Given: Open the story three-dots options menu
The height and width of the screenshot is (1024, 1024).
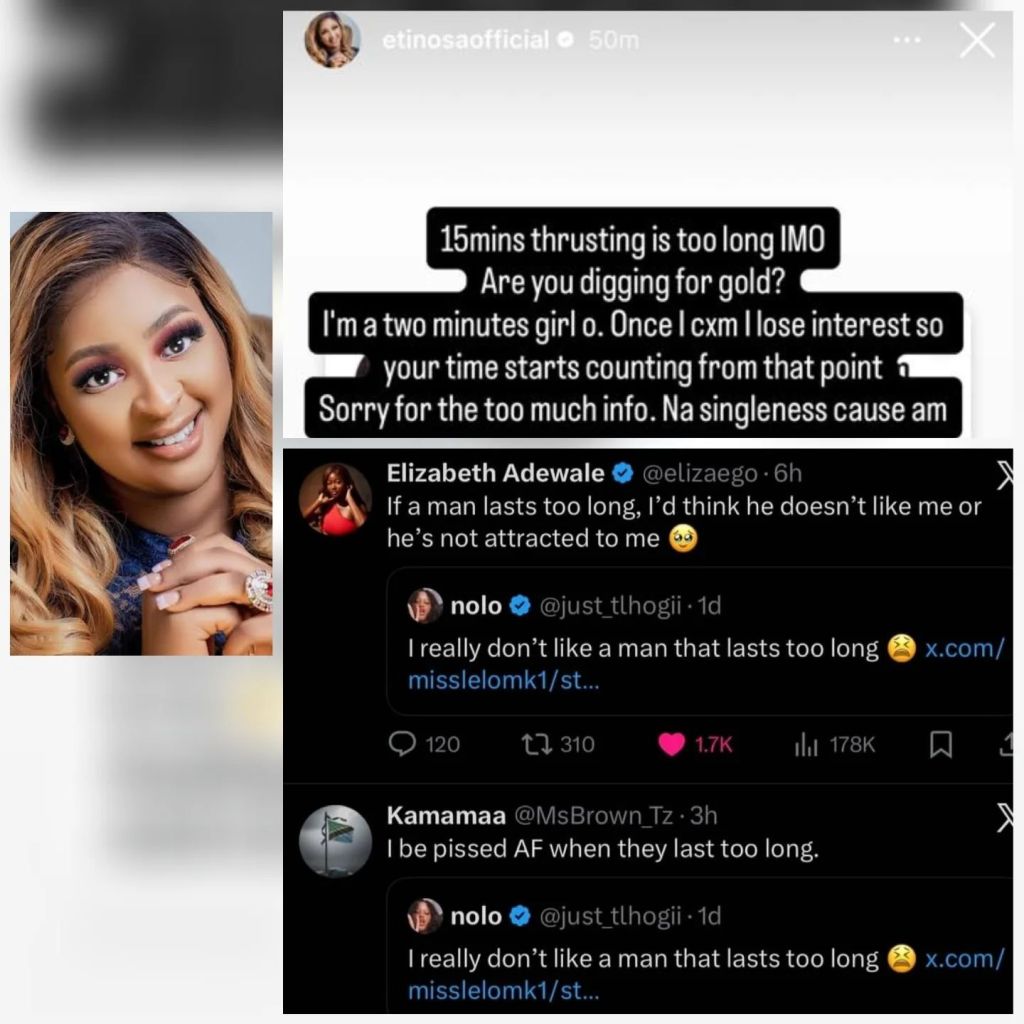Looking at the screenshot, I should (907, 40).
